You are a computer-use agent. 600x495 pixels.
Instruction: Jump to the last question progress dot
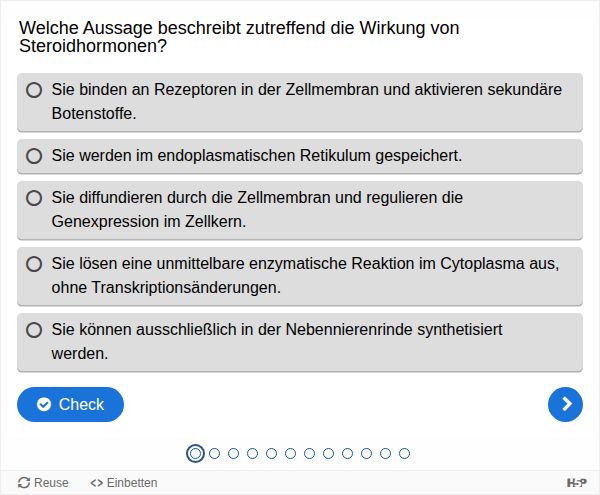(404, 453)
